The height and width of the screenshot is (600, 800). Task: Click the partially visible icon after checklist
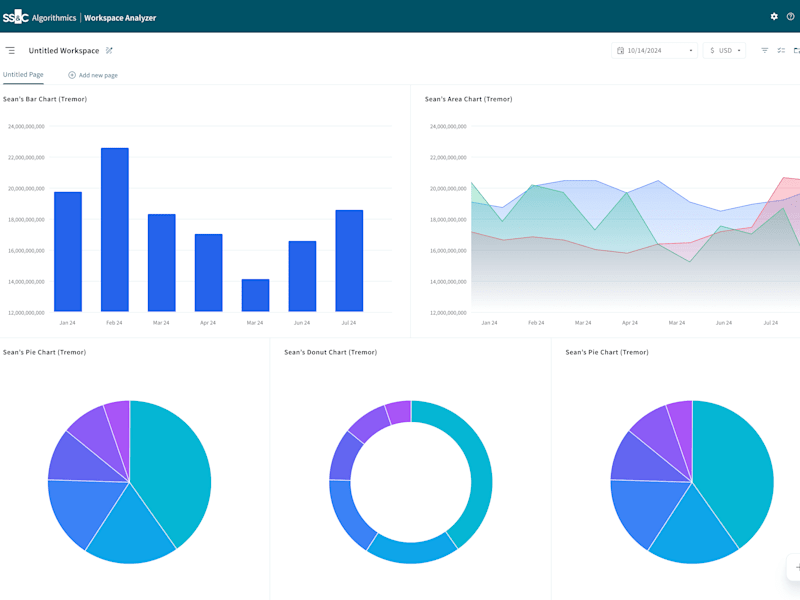click(x=796, y=51)
